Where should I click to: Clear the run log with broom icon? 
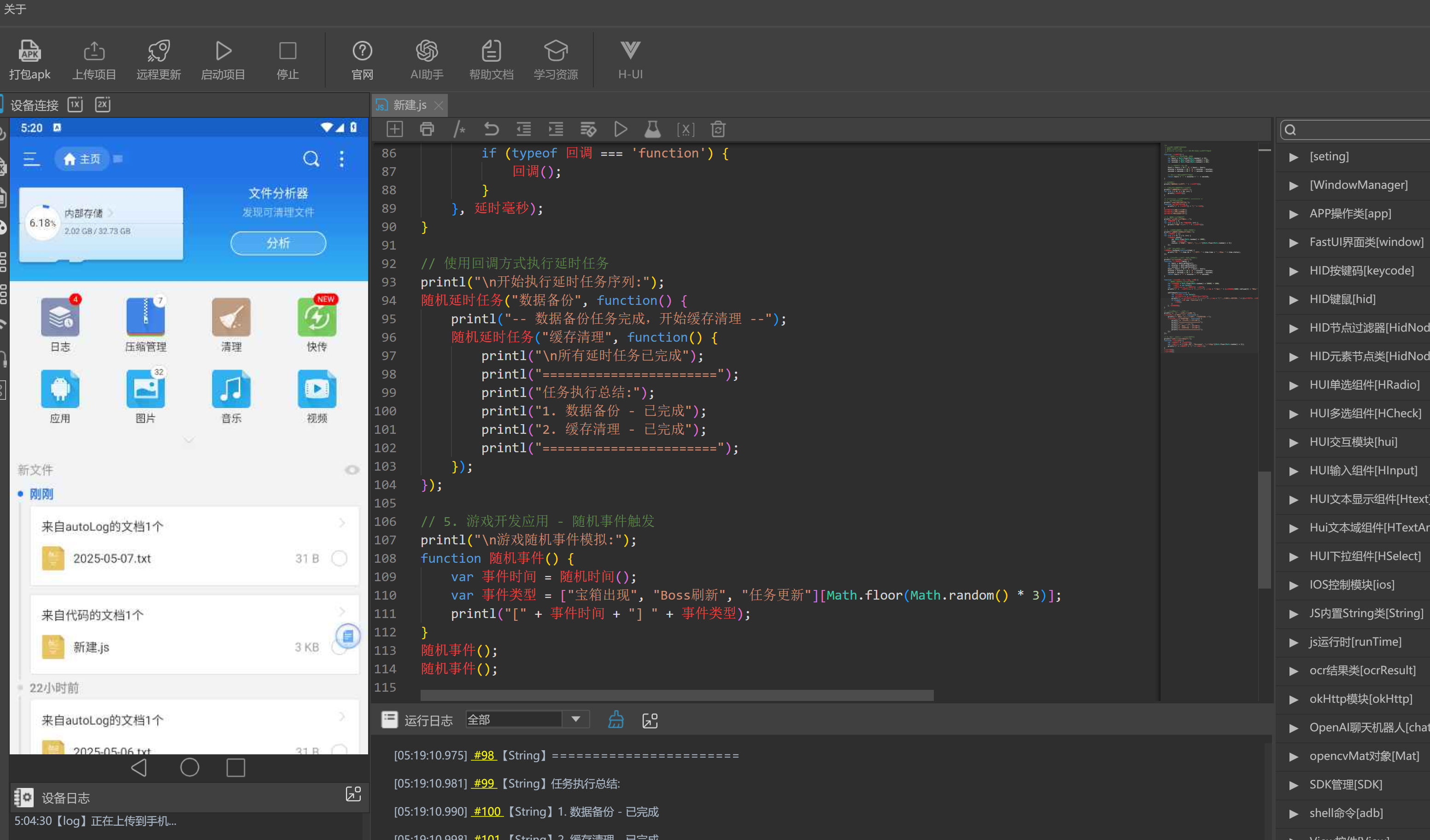(x=616, y=720)
